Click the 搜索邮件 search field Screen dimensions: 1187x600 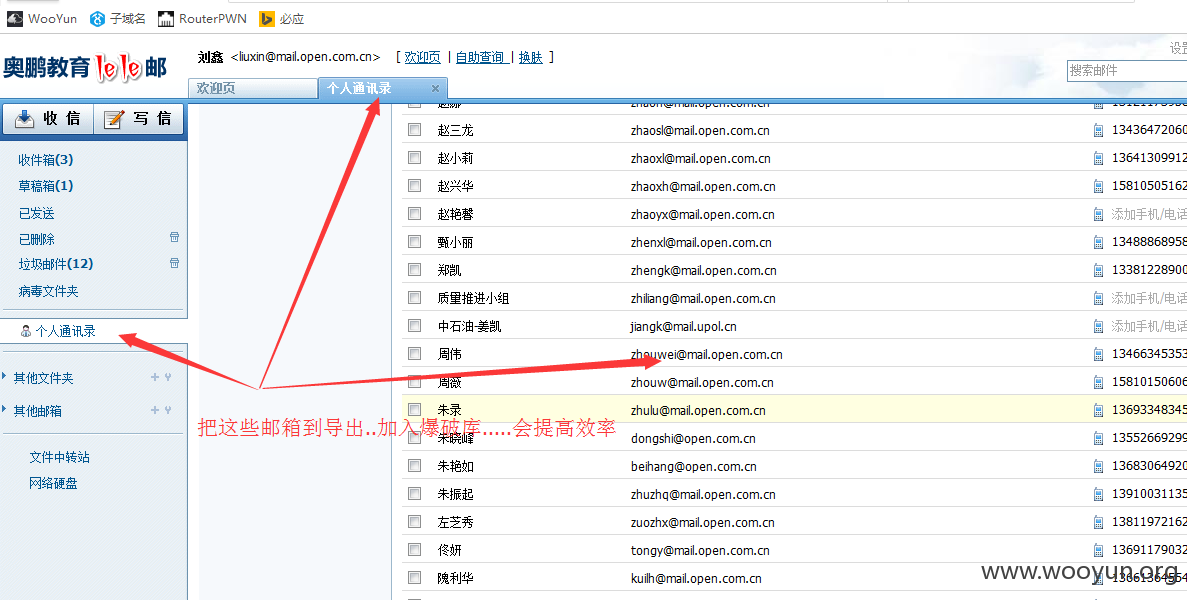pyautogui.click(x=1126, y=70)
